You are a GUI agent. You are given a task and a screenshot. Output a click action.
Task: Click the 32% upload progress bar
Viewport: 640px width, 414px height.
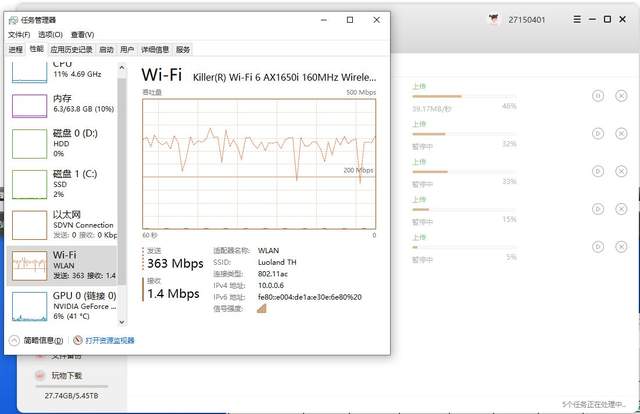[x=464, y=134]
